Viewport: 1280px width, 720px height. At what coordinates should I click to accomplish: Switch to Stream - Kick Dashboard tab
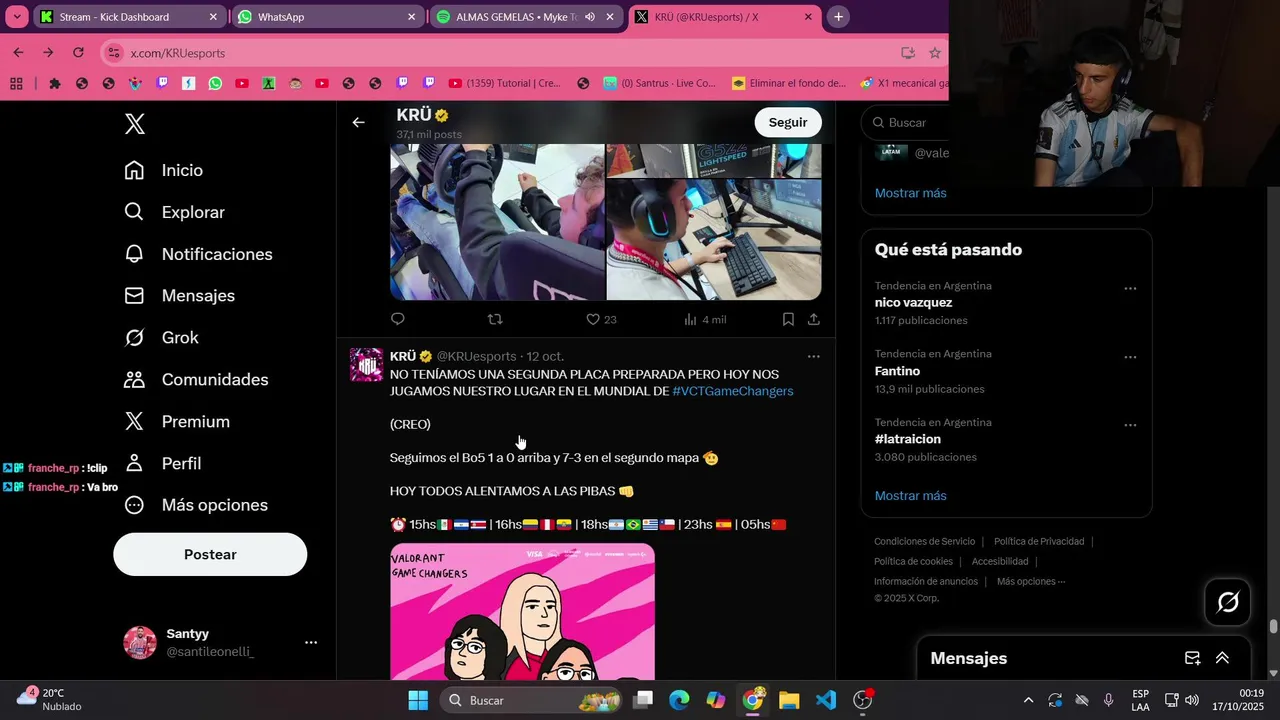click(128, 17)
